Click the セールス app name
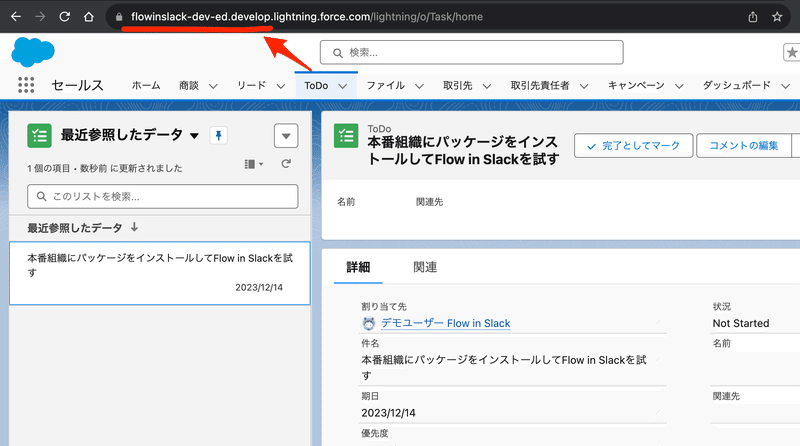This screenshot has height=446, width=800. coord(78,85)
